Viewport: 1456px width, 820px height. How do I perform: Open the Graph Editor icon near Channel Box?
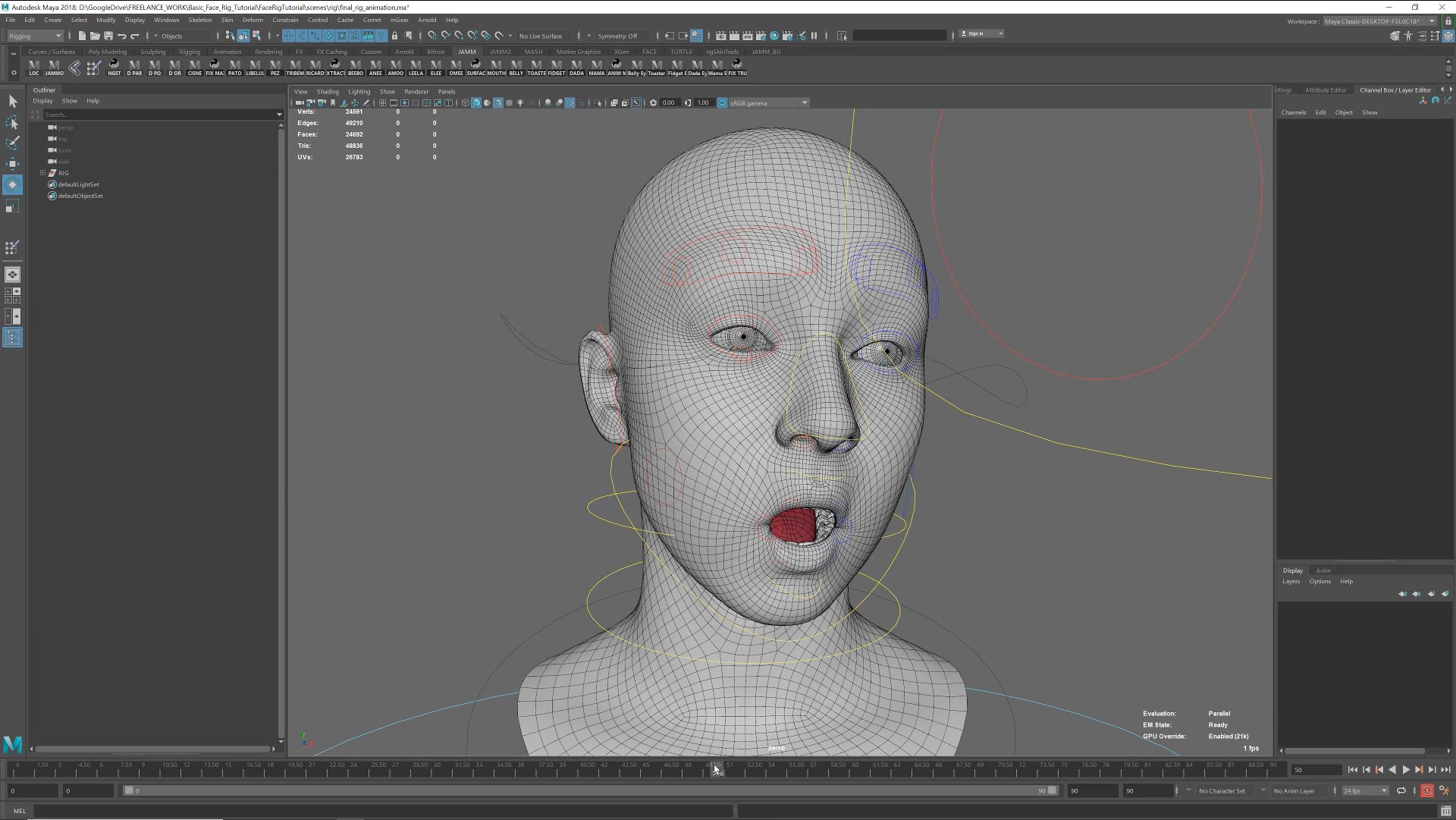[1447, 100]
